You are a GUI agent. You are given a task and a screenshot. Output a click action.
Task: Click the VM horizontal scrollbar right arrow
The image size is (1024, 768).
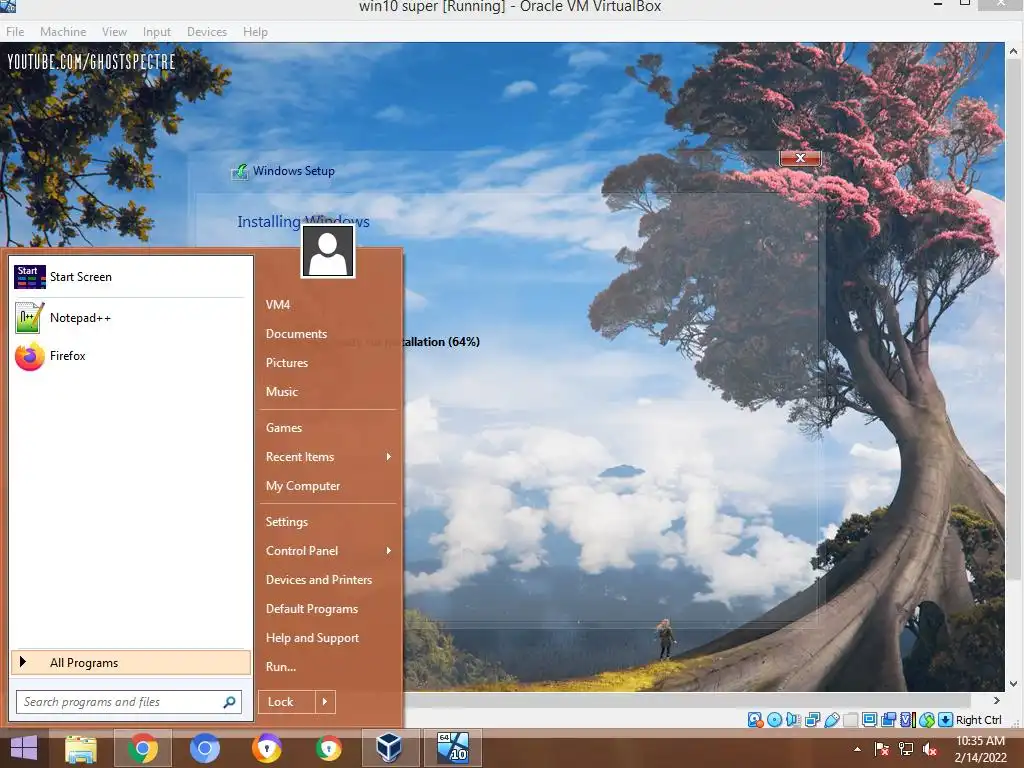pyautogui.click(x=997, y=700)
